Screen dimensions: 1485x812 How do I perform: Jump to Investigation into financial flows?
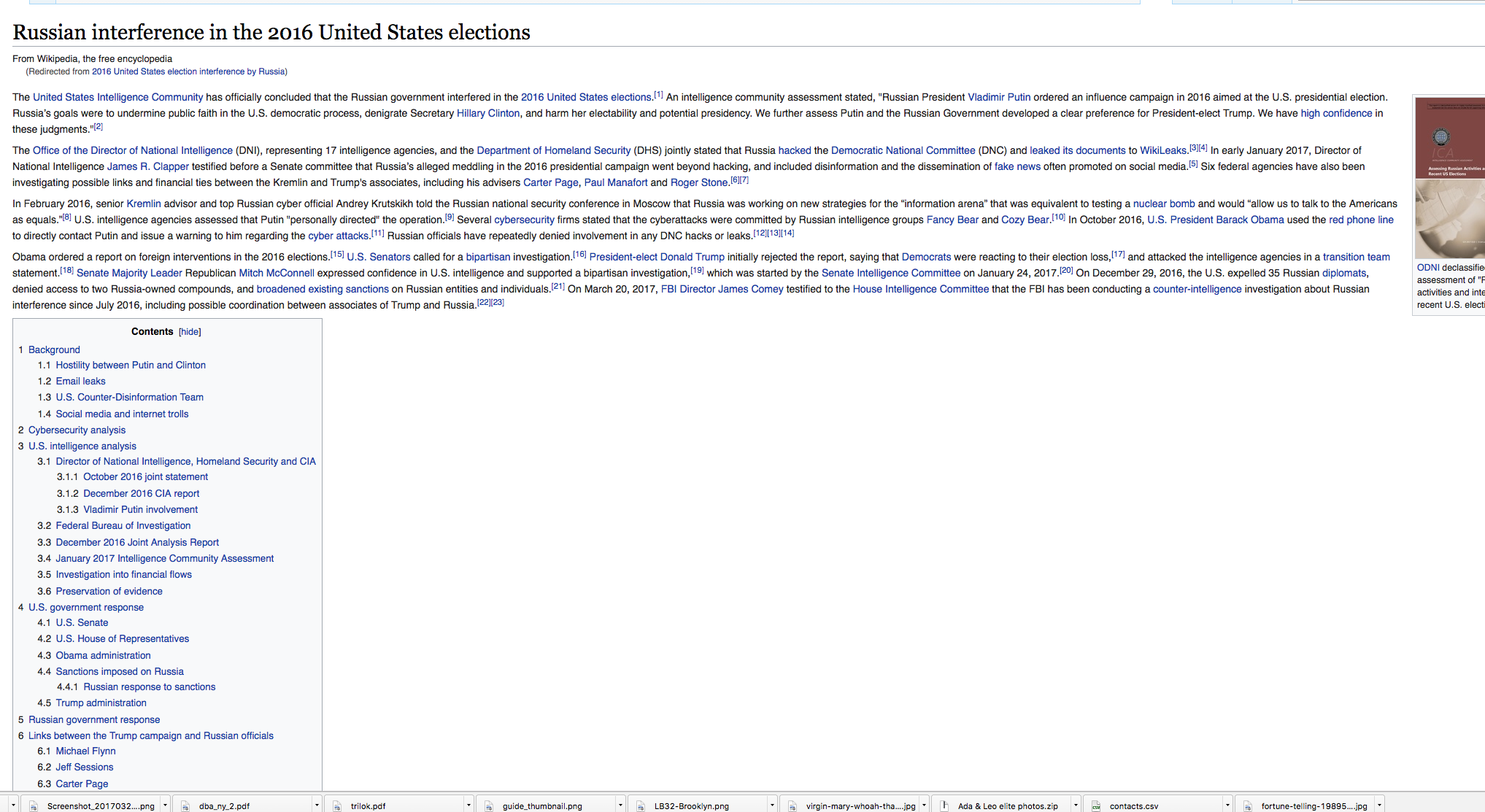(x=124, y=574)
